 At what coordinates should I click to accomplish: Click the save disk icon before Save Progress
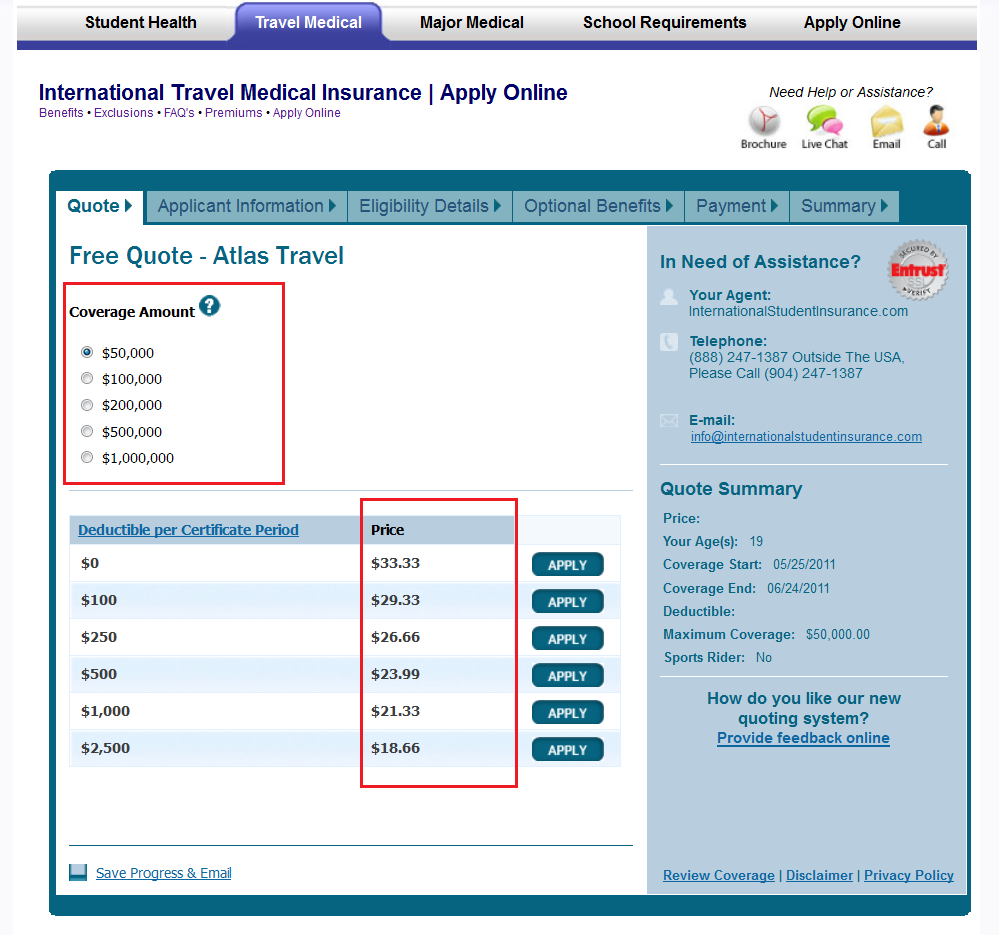pos(77,871)
